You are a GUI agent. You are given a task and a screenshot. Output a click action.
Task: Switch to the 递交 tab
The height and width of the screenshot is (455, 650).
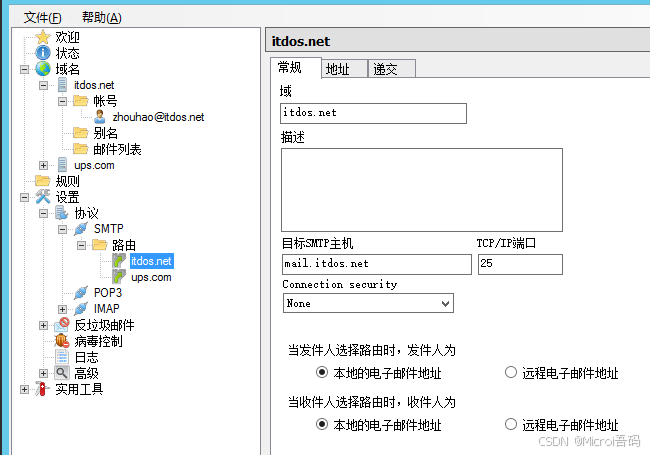click(392, 69)
